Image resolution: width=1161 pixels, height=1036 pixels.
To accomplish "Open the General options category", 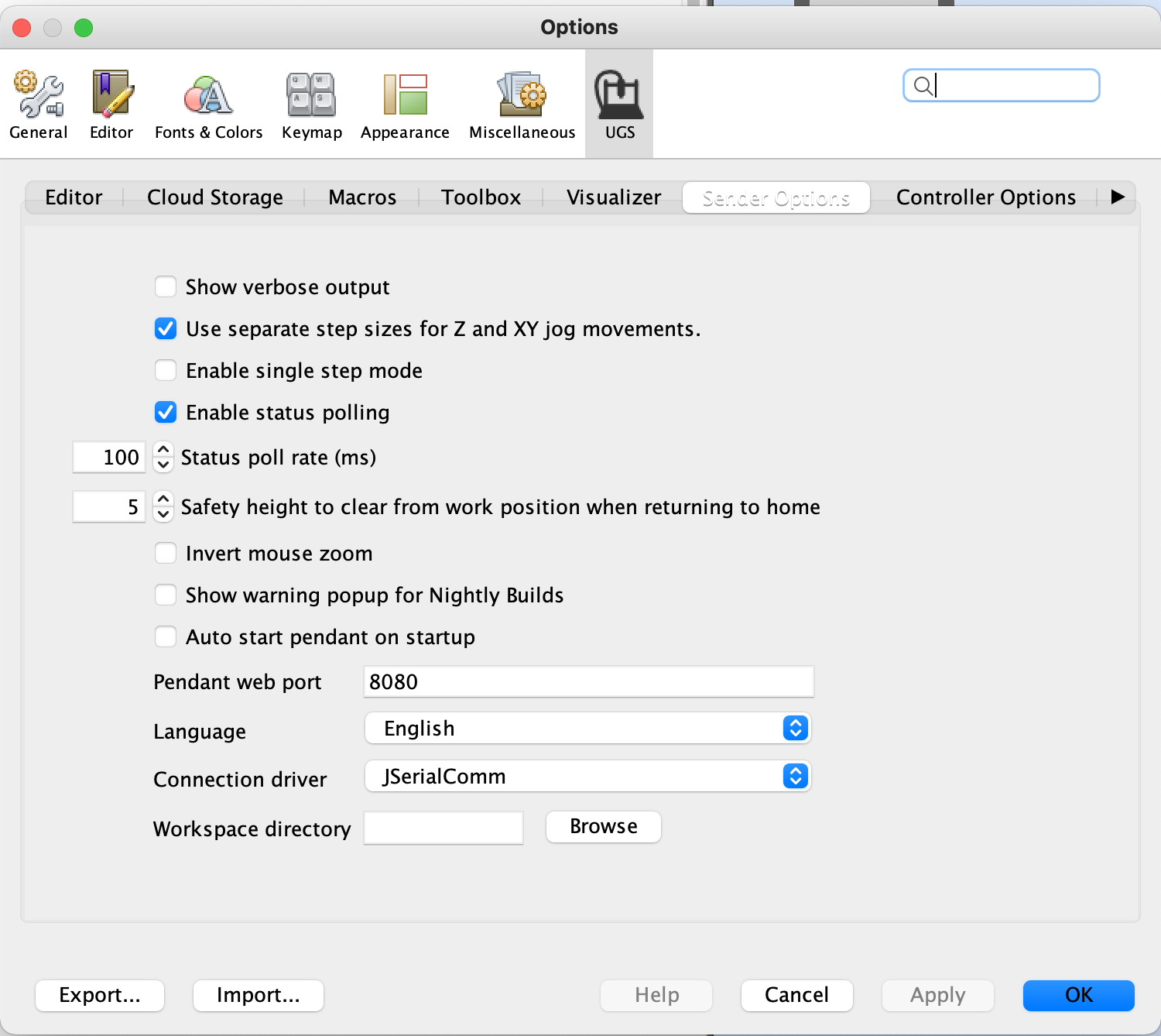I will pyautogui.click(x=38, y=105).
